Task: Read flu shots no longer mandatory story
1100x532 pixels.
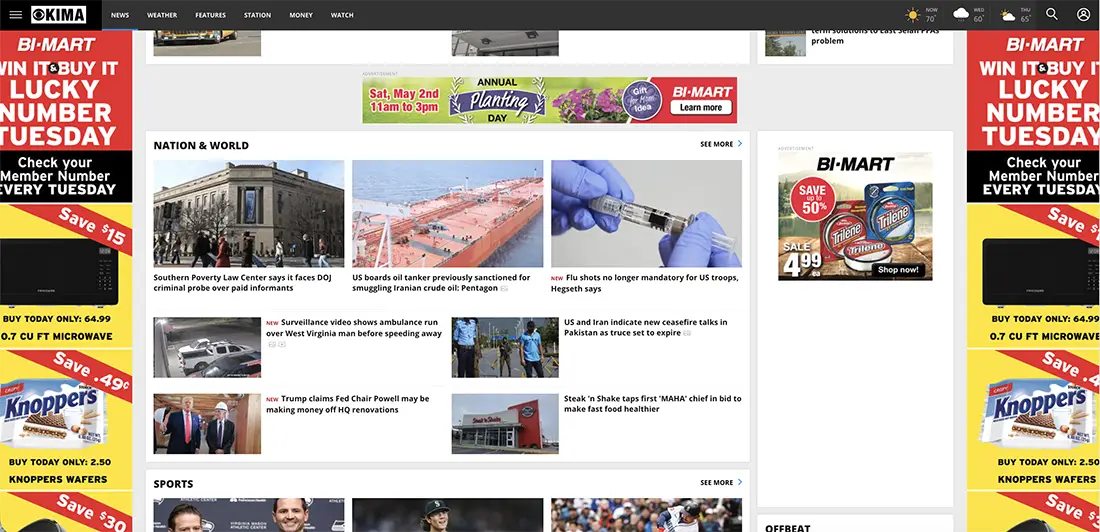Action: 645,283
